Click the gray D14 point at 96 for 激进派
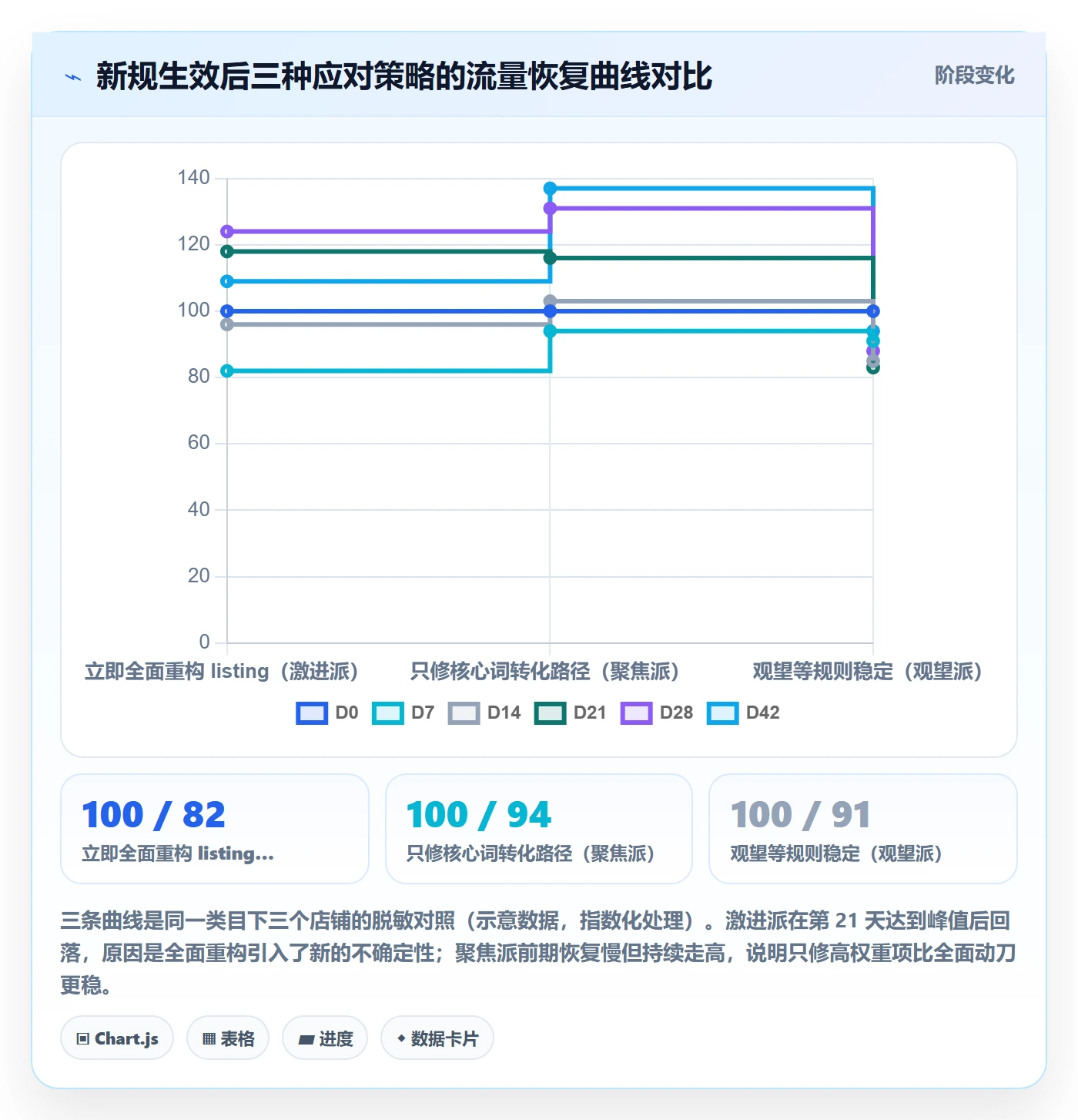The height and width of the screenshot is (1120, 1078). click(227, 324)
